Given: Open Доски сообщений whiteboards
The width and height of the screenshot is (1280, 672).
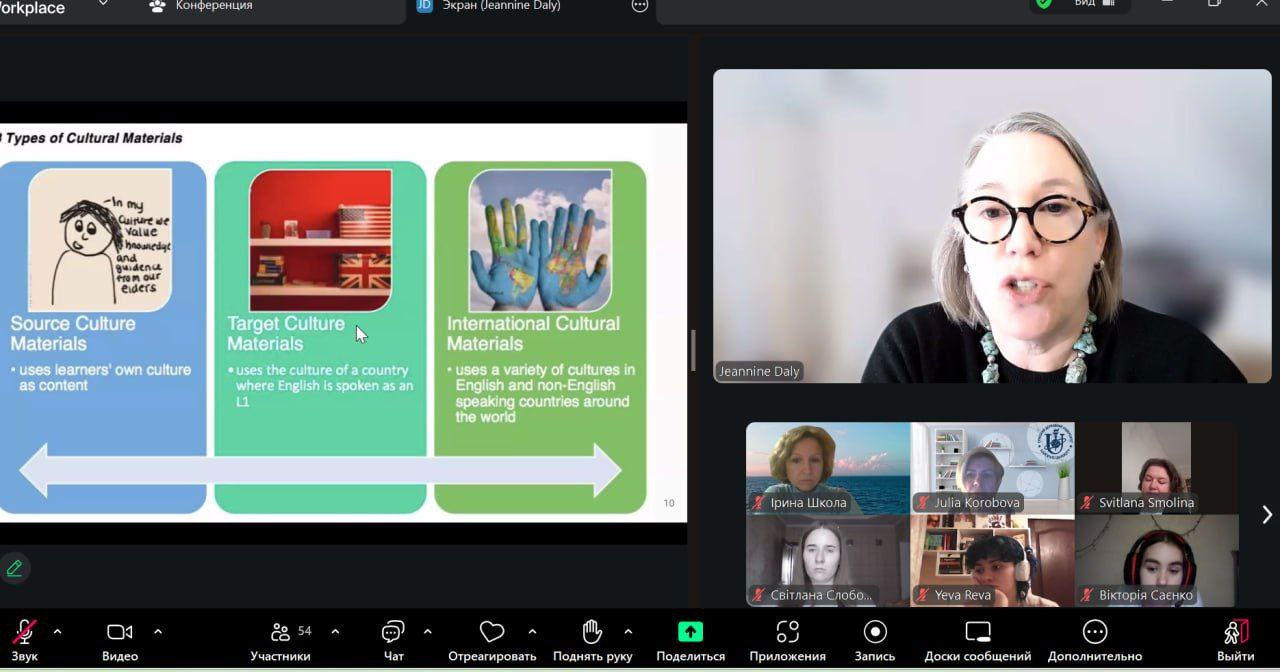Looking at the screenshot, I should [977, 632].
